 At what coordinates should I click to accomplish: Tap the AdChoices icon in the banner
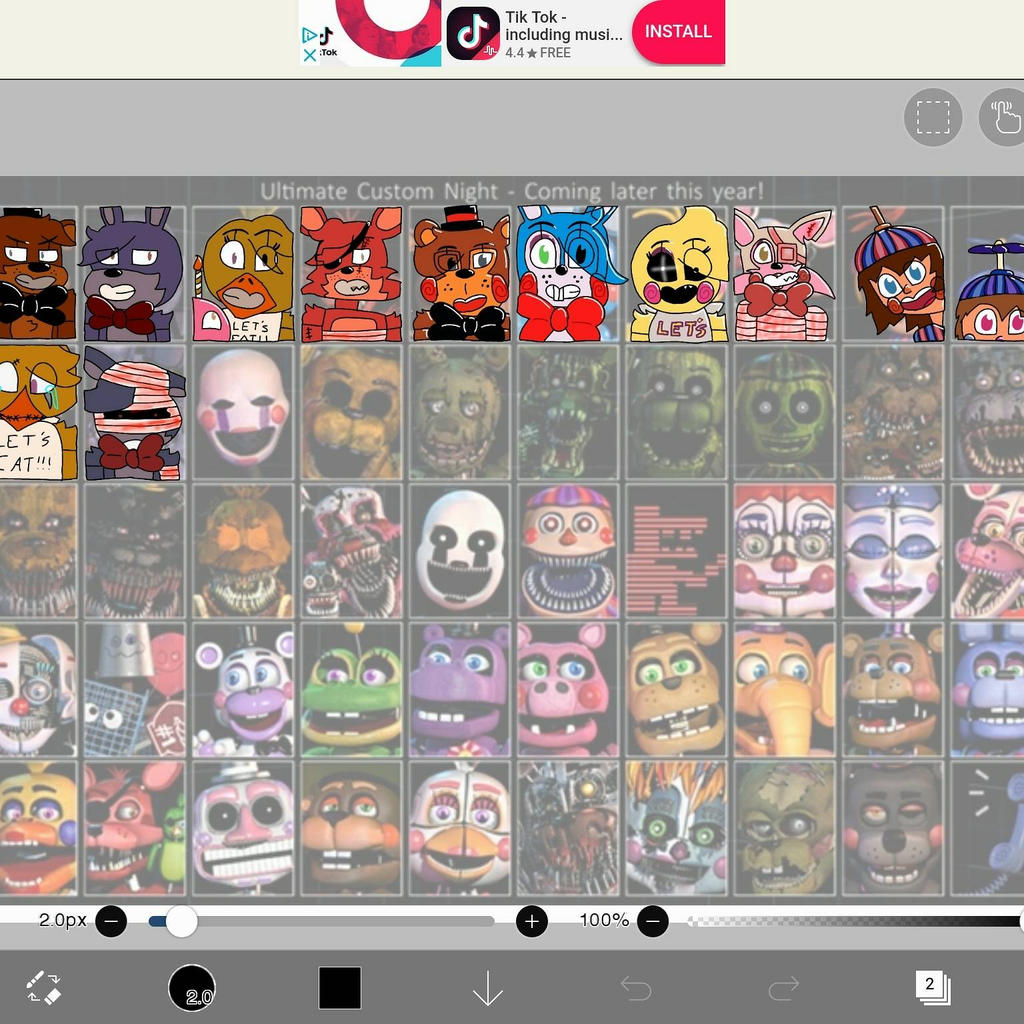pyautogui.click(x=308, y=35)
